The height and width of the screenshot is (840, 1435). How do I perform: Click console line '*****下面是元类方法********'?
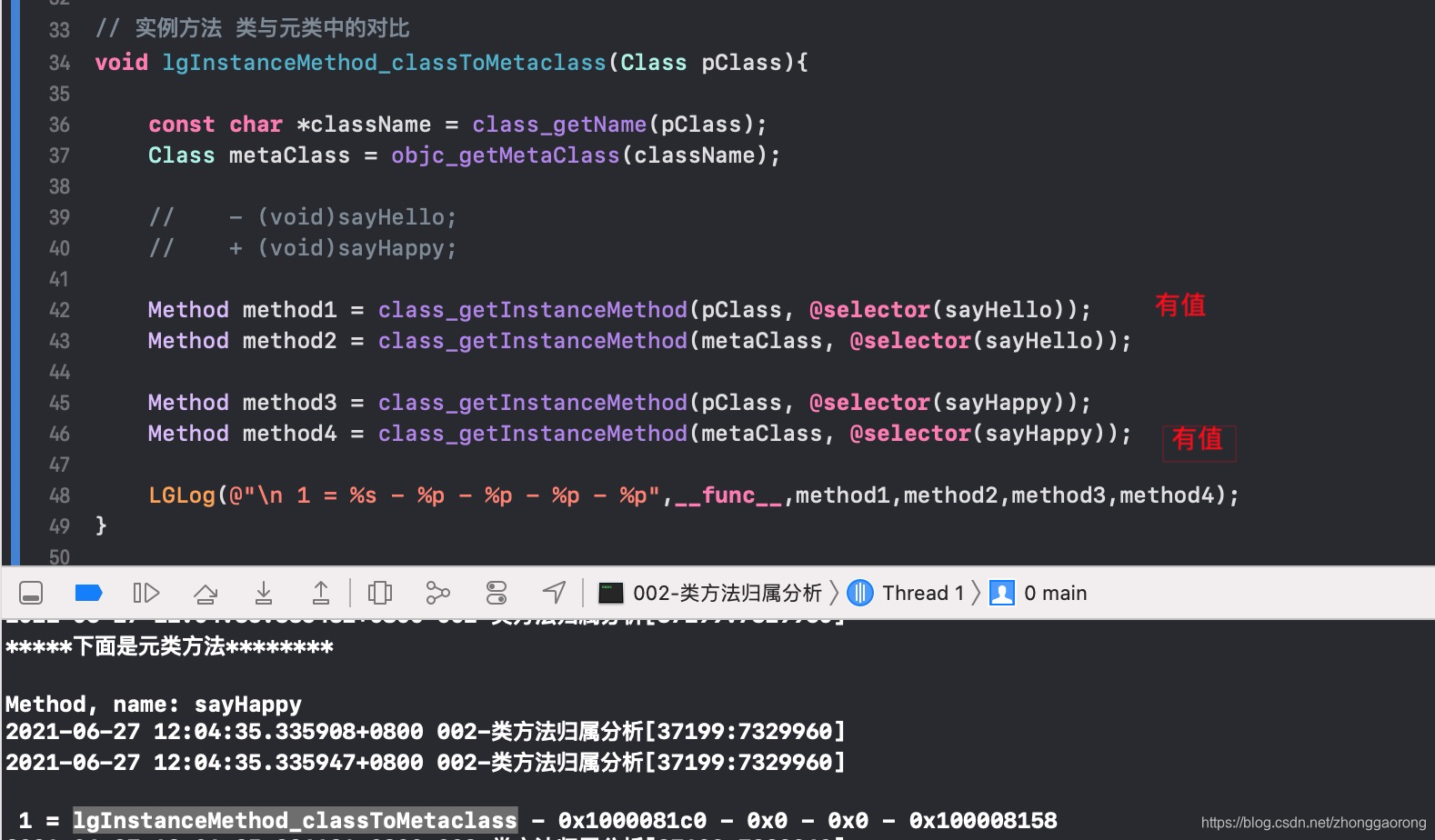[x=169, y=647]
